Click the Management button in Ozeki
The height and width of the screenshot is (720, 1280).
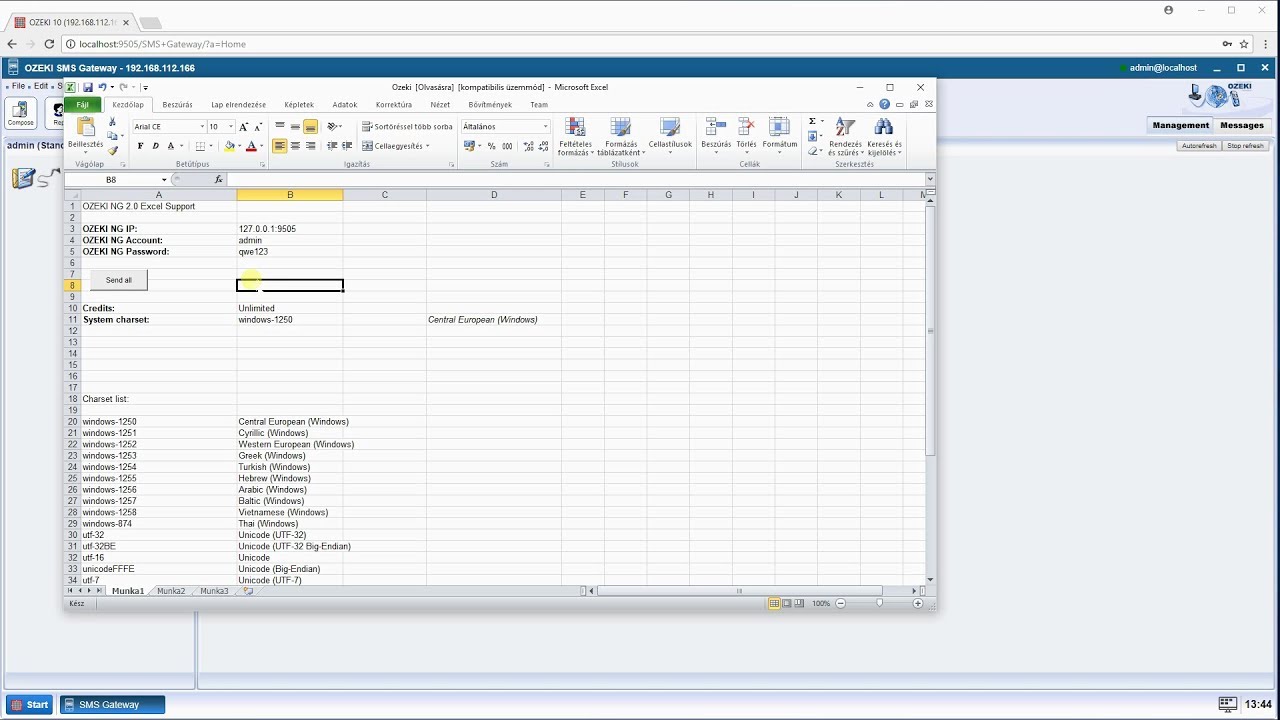(x=1181, y=125)
